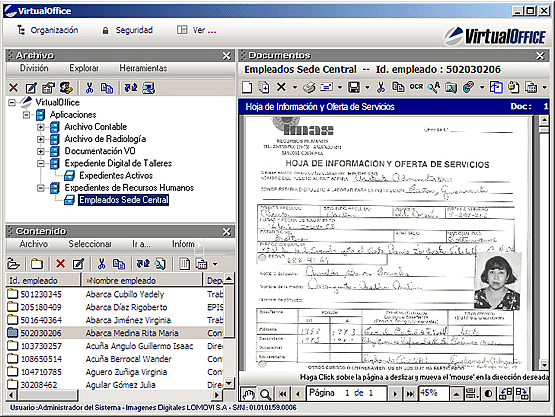Click the network computers icon in Archivo toolbar
Viewport: 555px width, 417px height.
coord(149,87)
